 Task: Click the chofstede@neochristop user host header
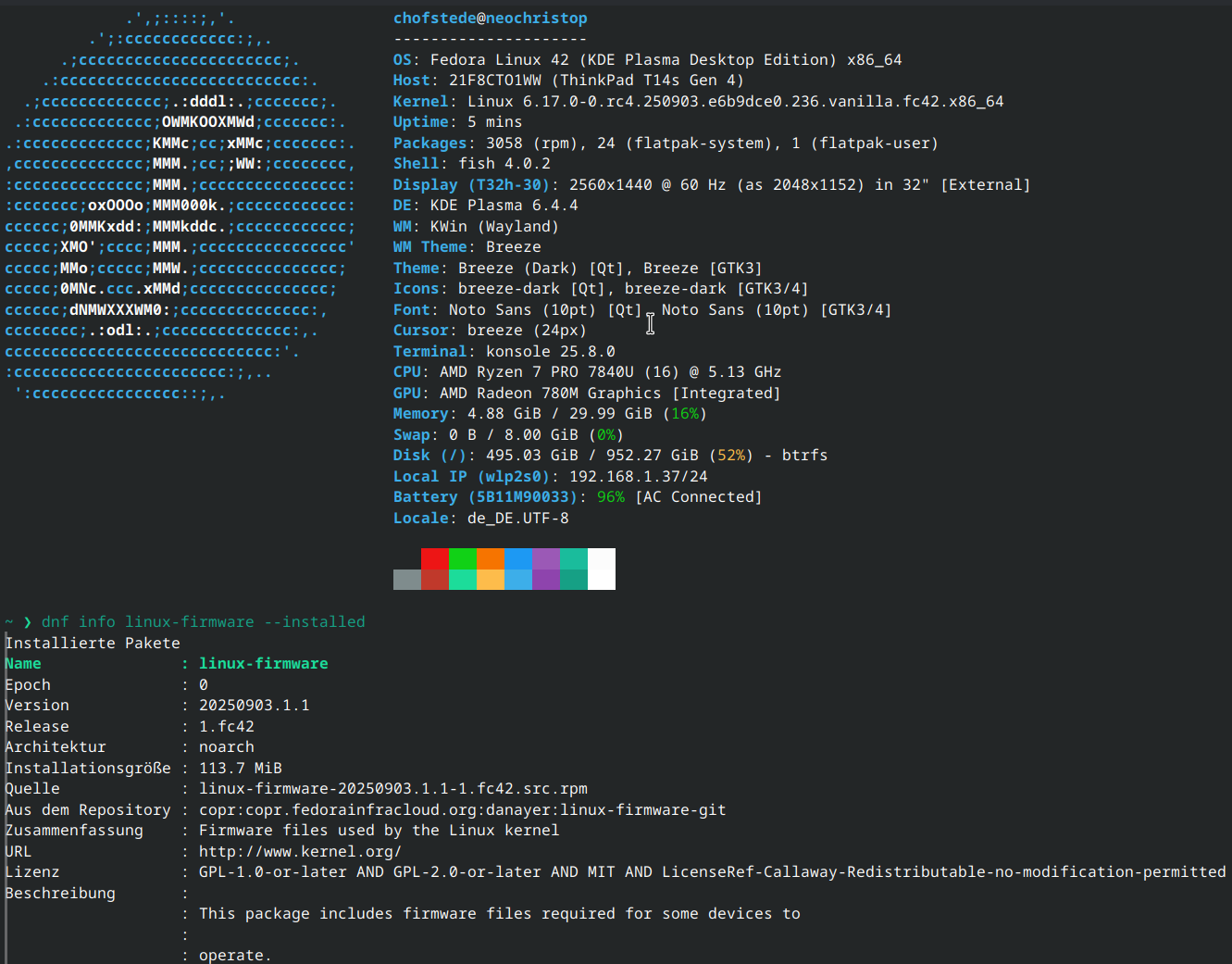tap(490, 19)
